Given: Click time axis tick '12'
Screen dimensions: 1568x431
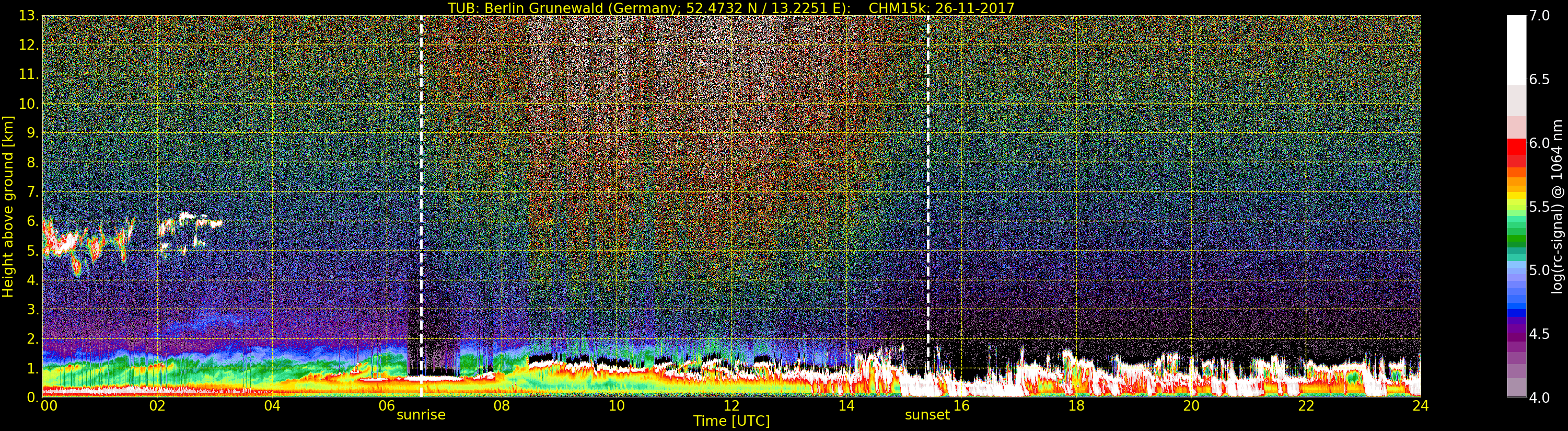Looking at the screenshot, I should pos(731,405).
